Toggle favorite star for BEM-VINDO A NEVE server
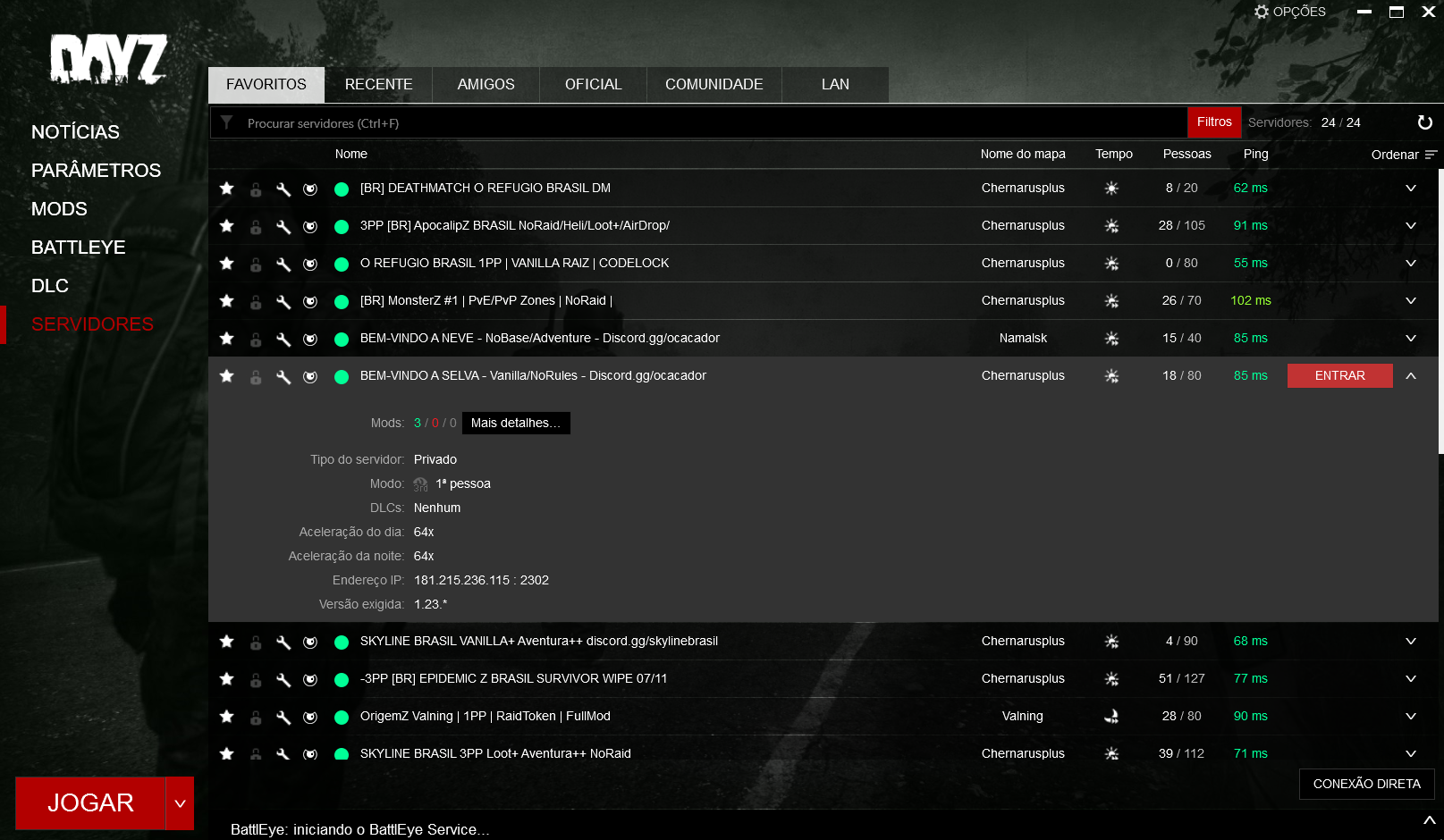Image resolution: width=1444 pixels, height=840 pixels. (x=227, y=339)
